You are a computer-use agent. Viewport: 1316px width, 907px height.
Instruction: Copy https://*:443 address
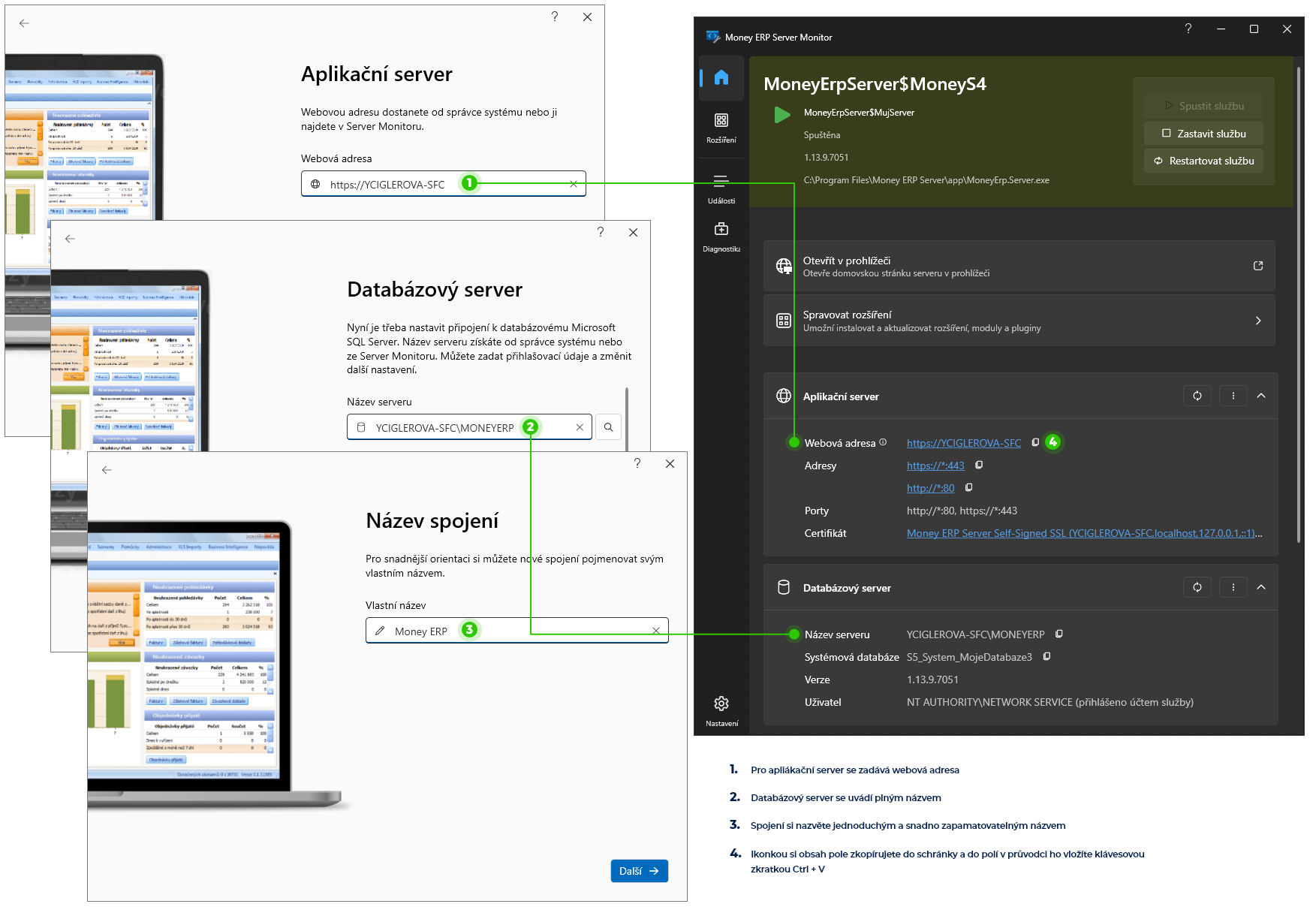point(979,465)
